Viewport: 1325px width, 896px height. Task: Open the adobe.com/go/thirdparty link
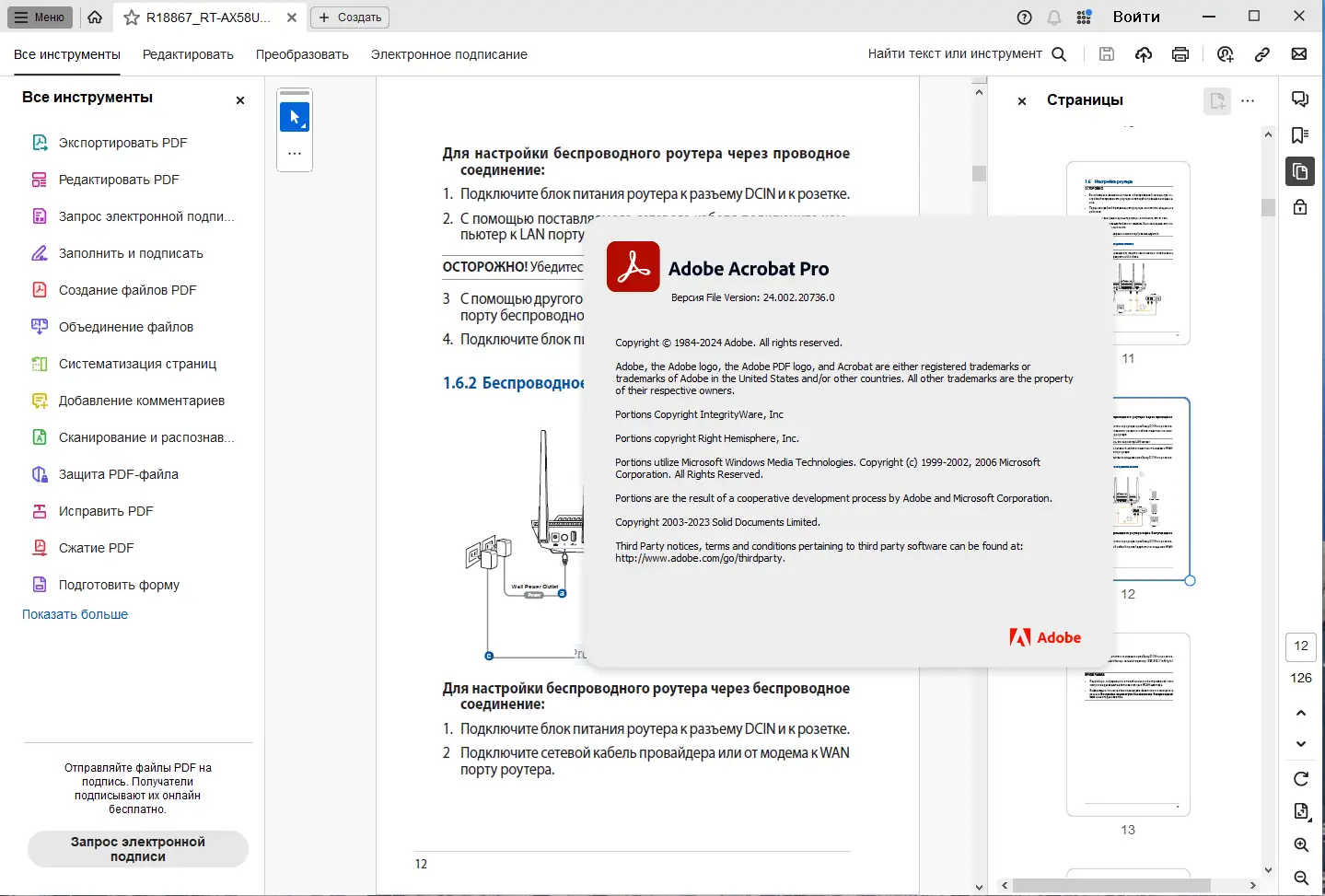700,558
